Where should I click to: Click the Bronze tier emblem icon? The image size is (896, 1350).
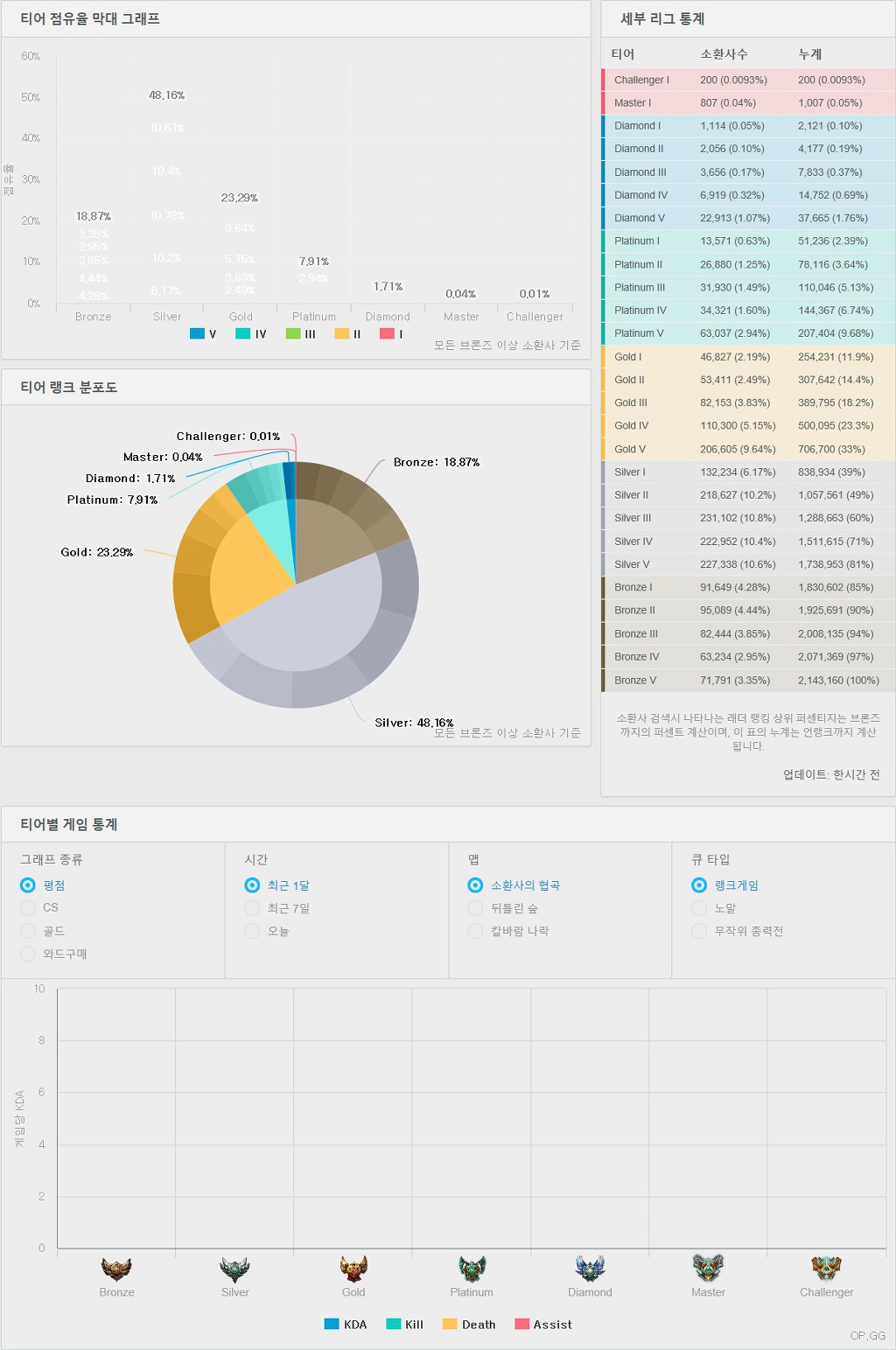116,1269
